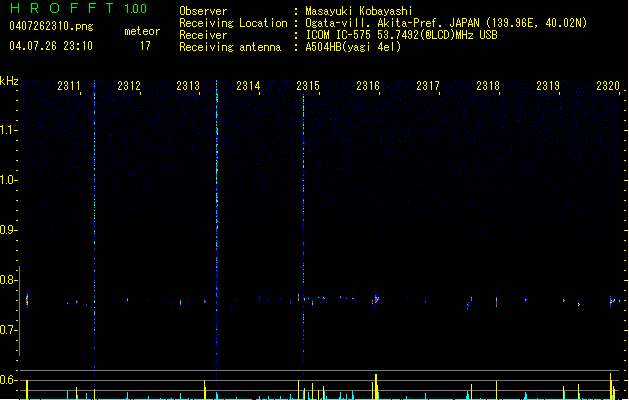The height and width of the screenshot is (400, 629).
Task: Click the 2319 time axis marker
Action: coord(548,86)
